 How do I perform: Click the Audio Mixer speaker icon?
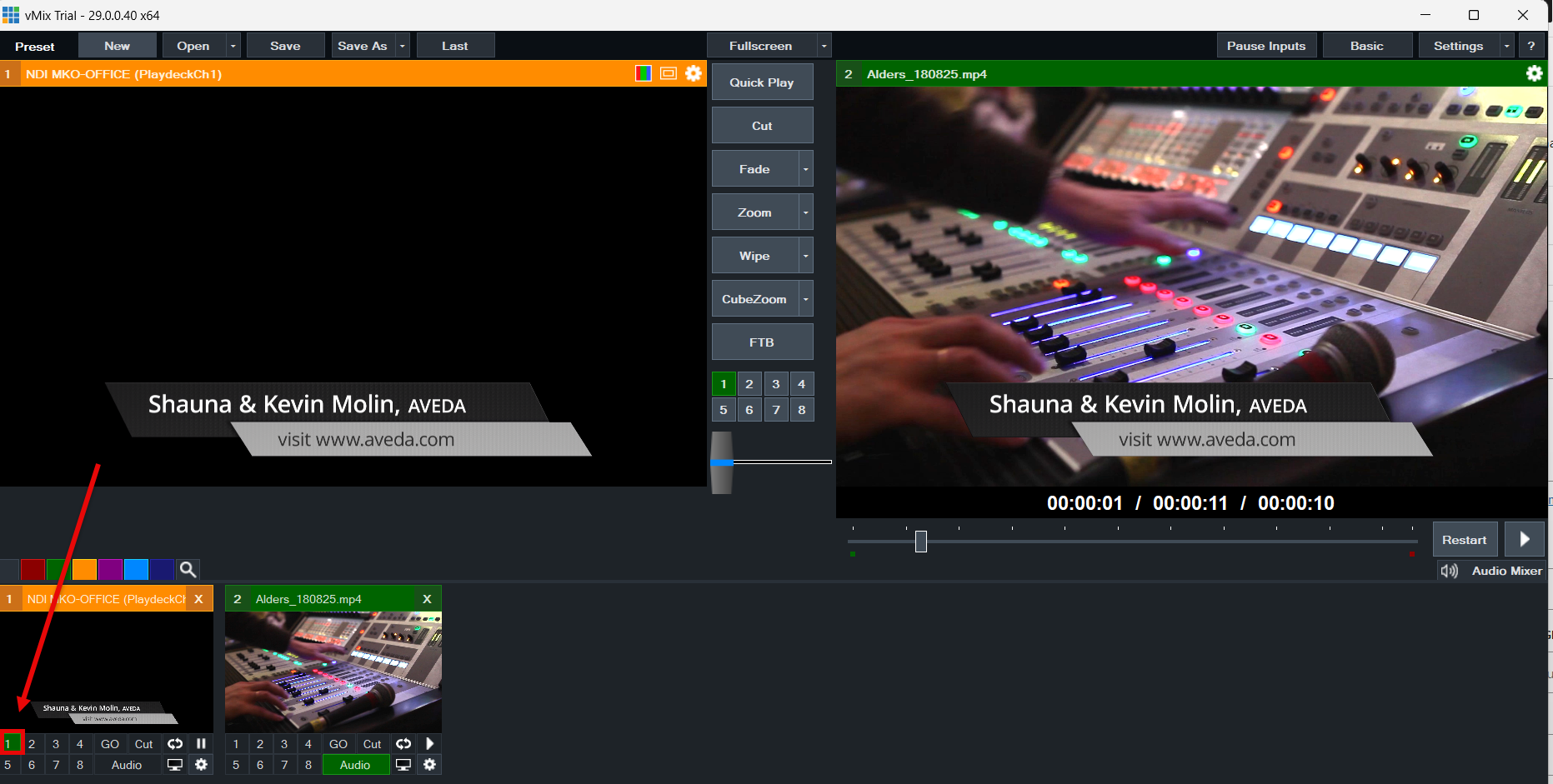coord(1450,571)
